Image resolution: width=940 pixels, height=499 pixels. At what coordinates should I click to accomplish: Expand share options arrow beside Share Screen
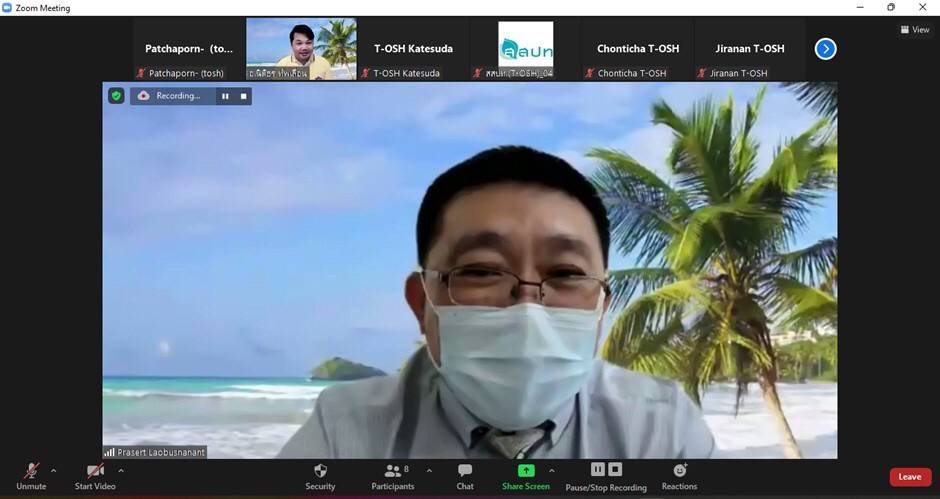point(551,470)
